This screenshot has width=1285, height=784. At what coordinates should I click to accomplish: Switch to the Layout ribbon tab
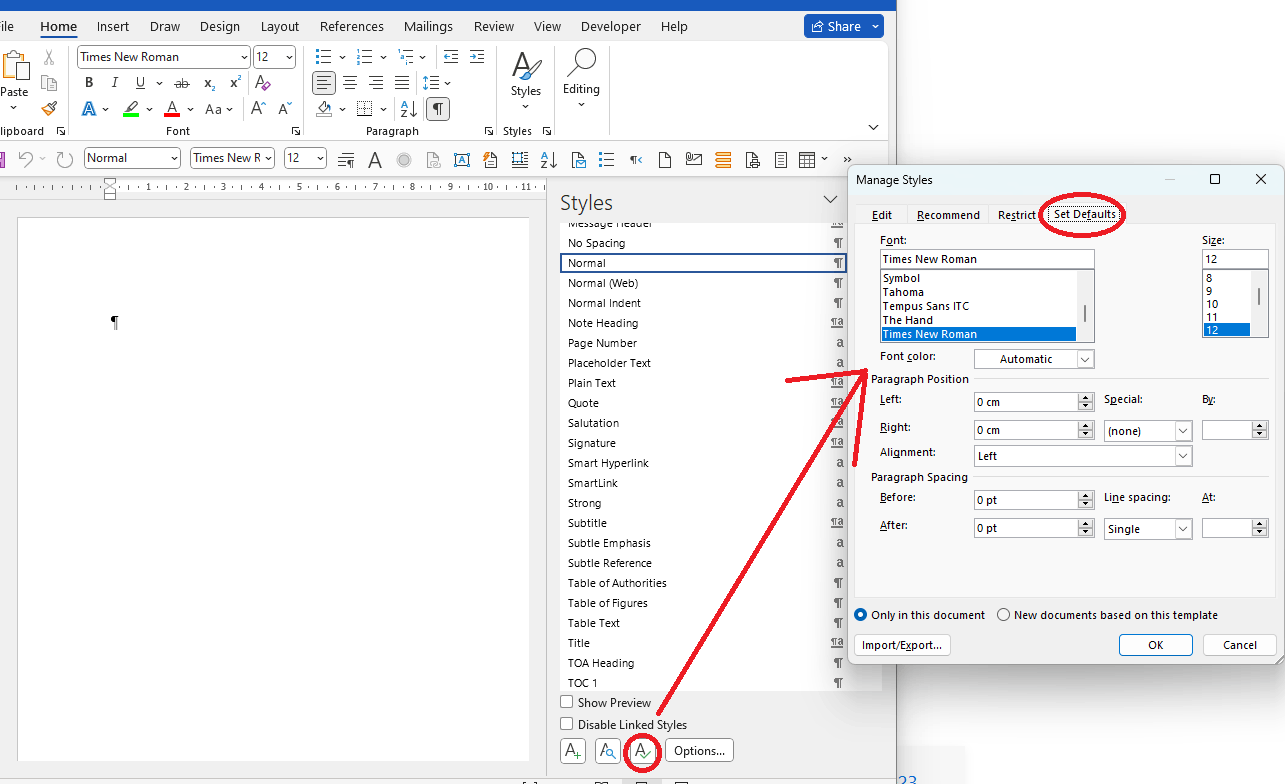click(x=280, y=27)
